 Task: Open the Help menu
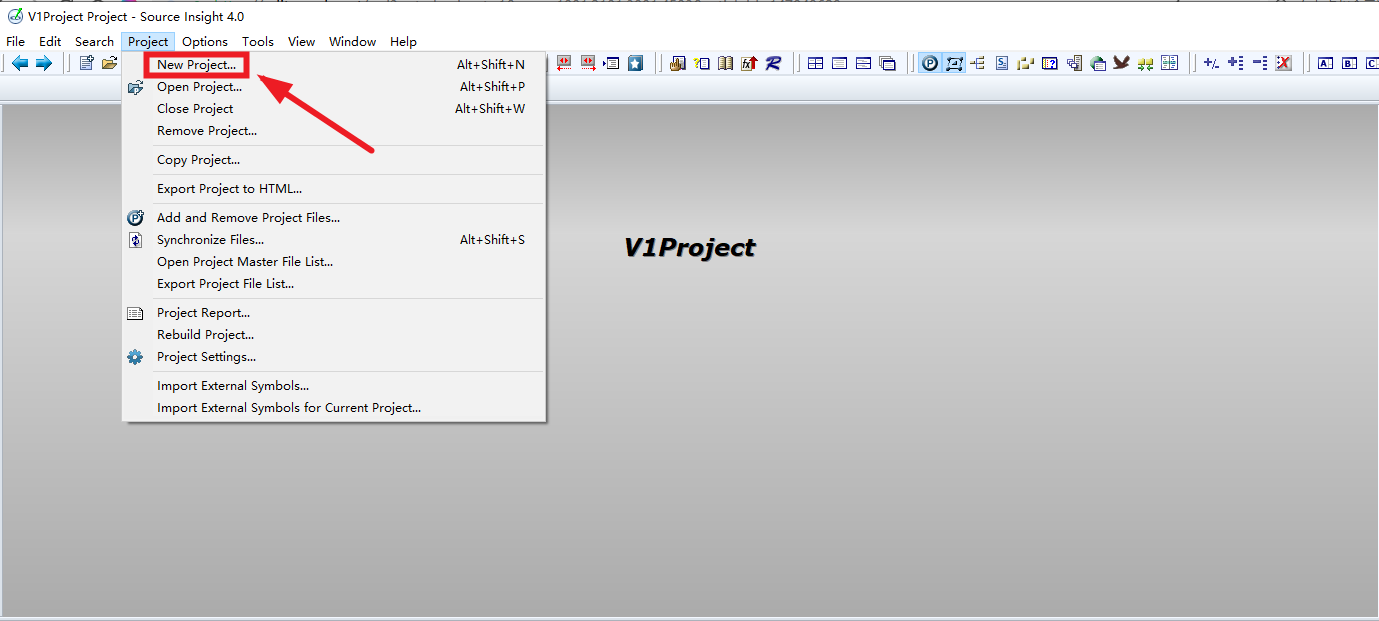click(x=403, y=41)
